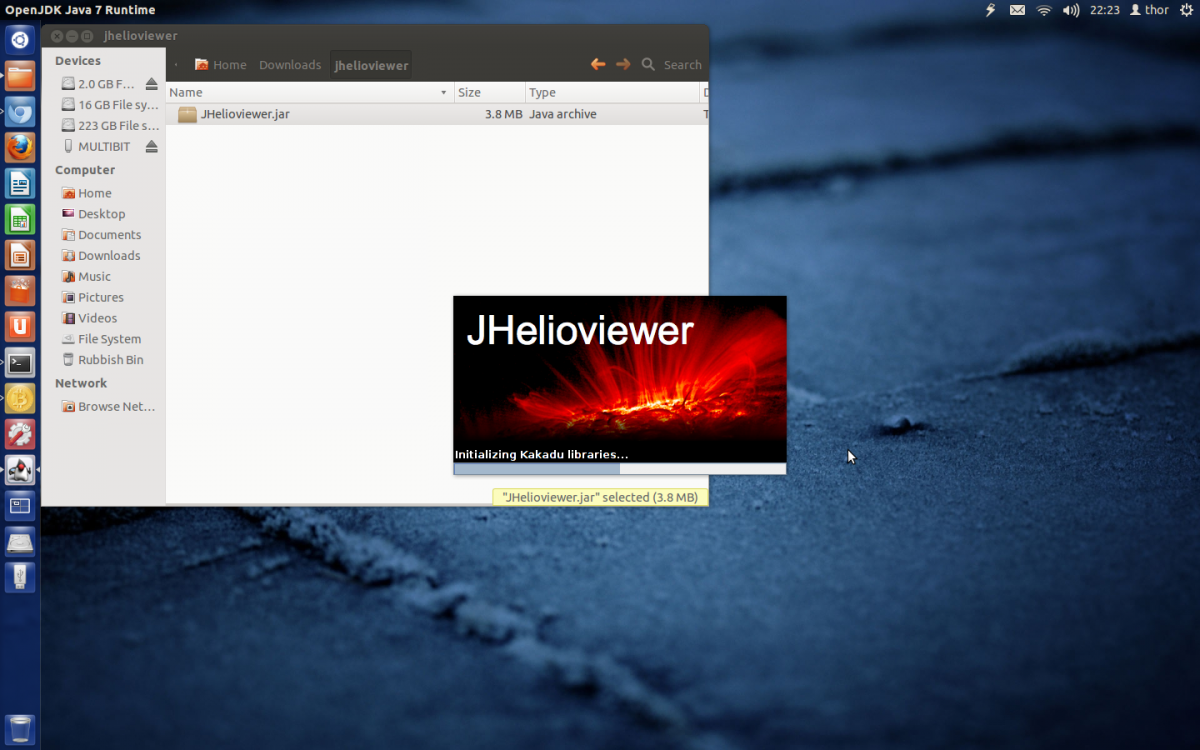Open Ubuntu One from the launcher
The width and height of the screenshot is (1200, 750).
coord(21,327)
